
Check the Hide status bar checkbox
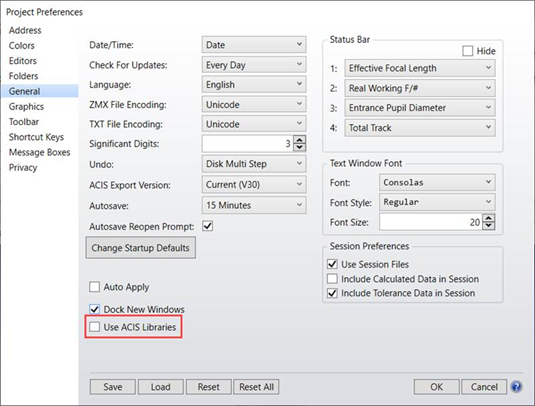click(x=467, y=51)
